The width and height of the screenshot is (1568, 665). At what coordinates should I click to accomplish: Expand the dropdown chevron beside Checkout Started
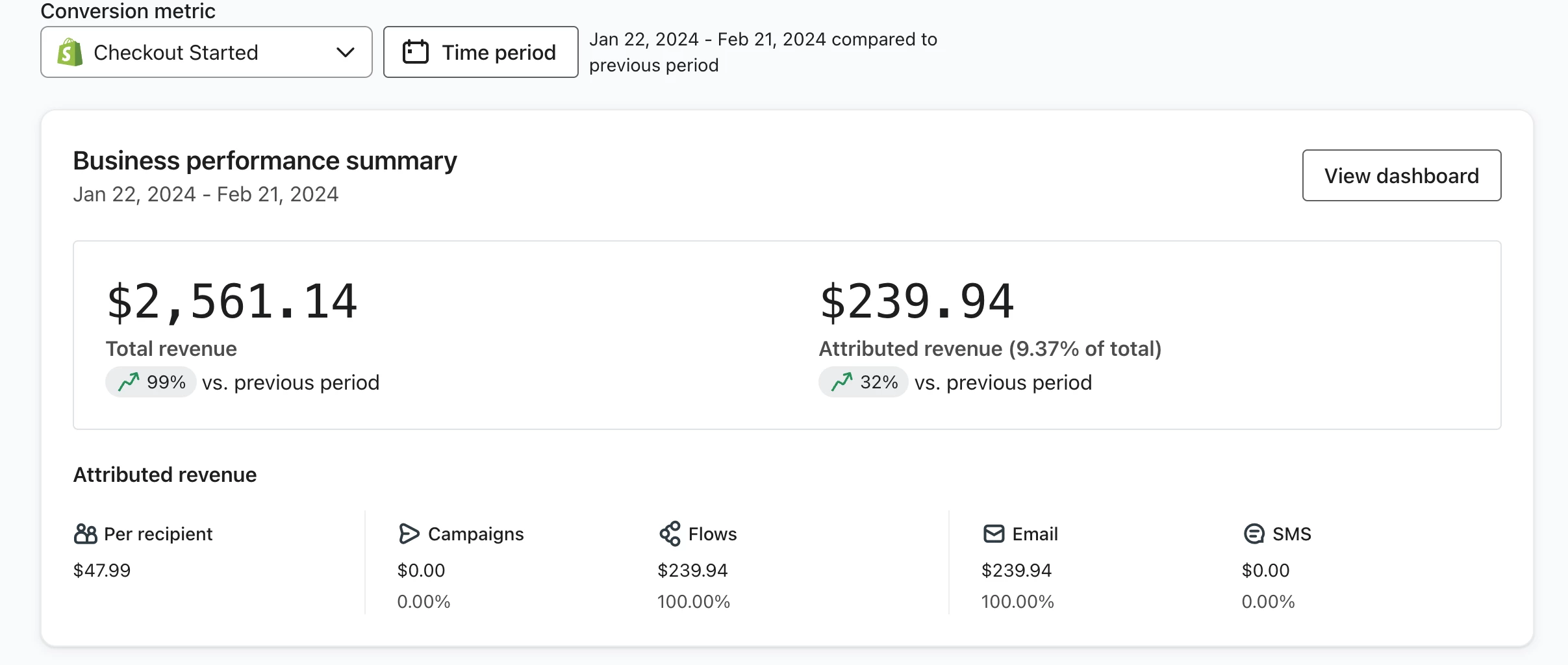coord(346,52)
